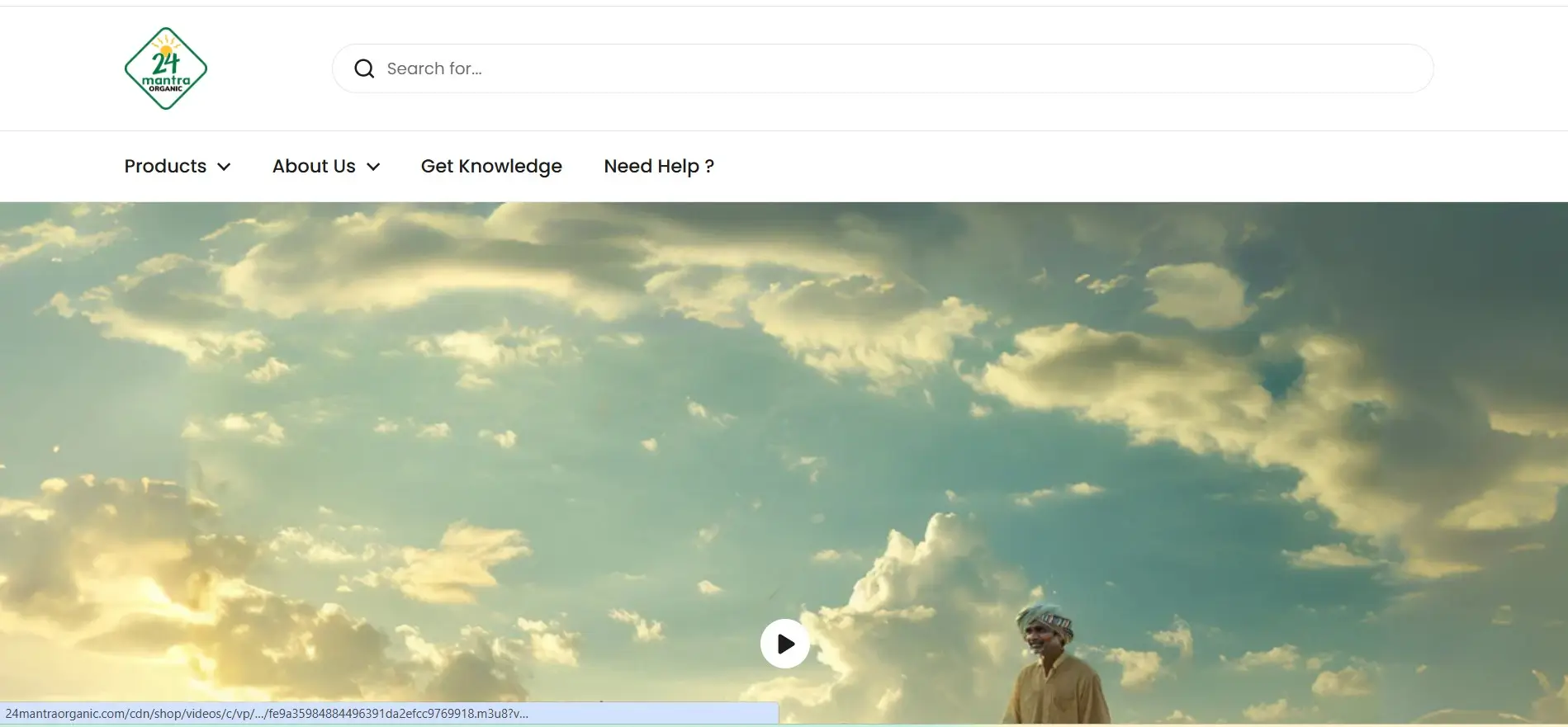Play the hero banner video
The height and width of the screenshot is (727, 1568).
click(x=784, y=644)
